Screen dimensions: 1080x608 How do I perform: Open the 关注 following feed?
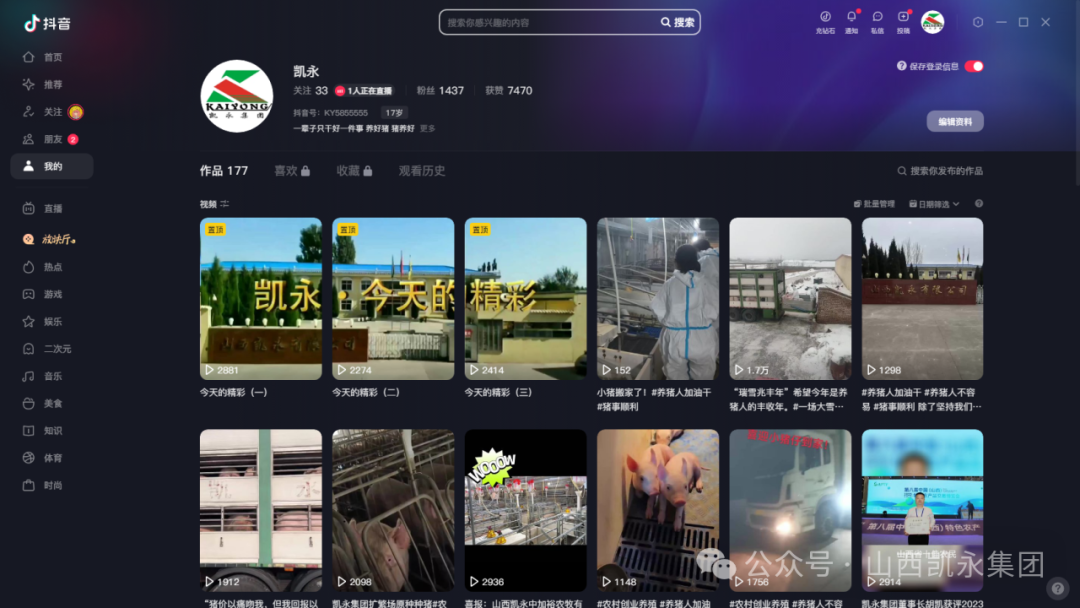pyautogui.click(x=52, y=112)
